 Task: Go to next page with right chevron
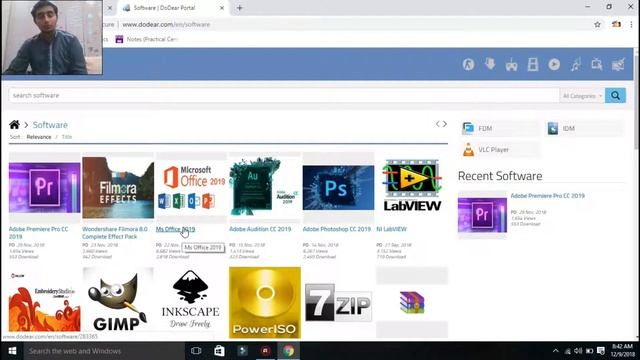tap(445, 124)
